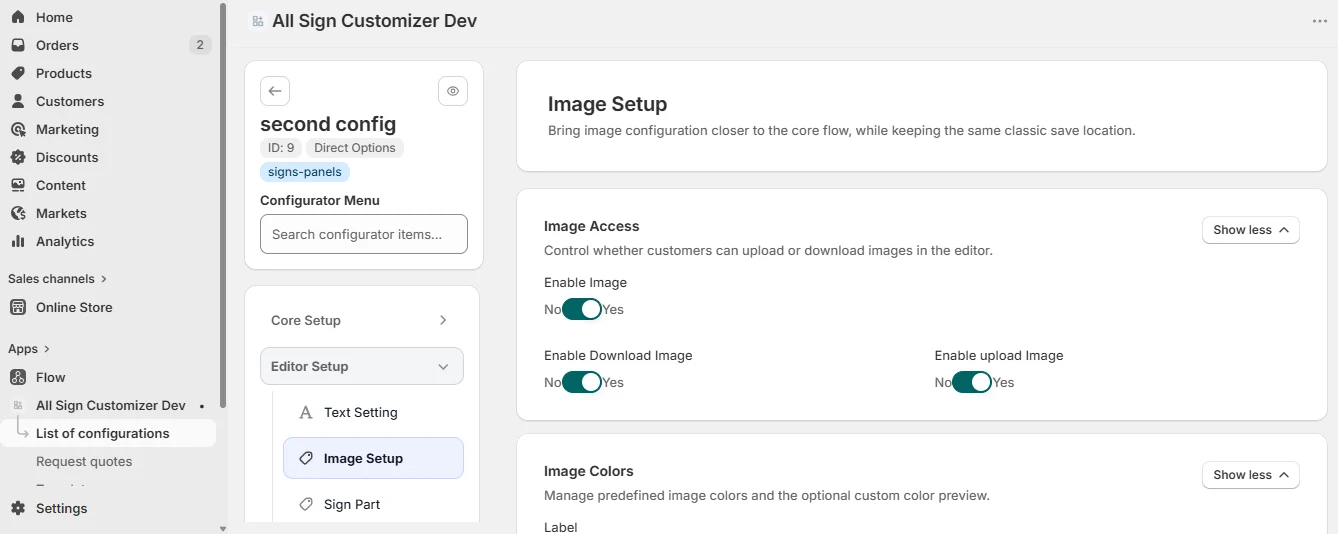The width and height of the screenshot is (1338, 534).
Task: Click the Marketing target icon
Action: (x=17, y=129)
